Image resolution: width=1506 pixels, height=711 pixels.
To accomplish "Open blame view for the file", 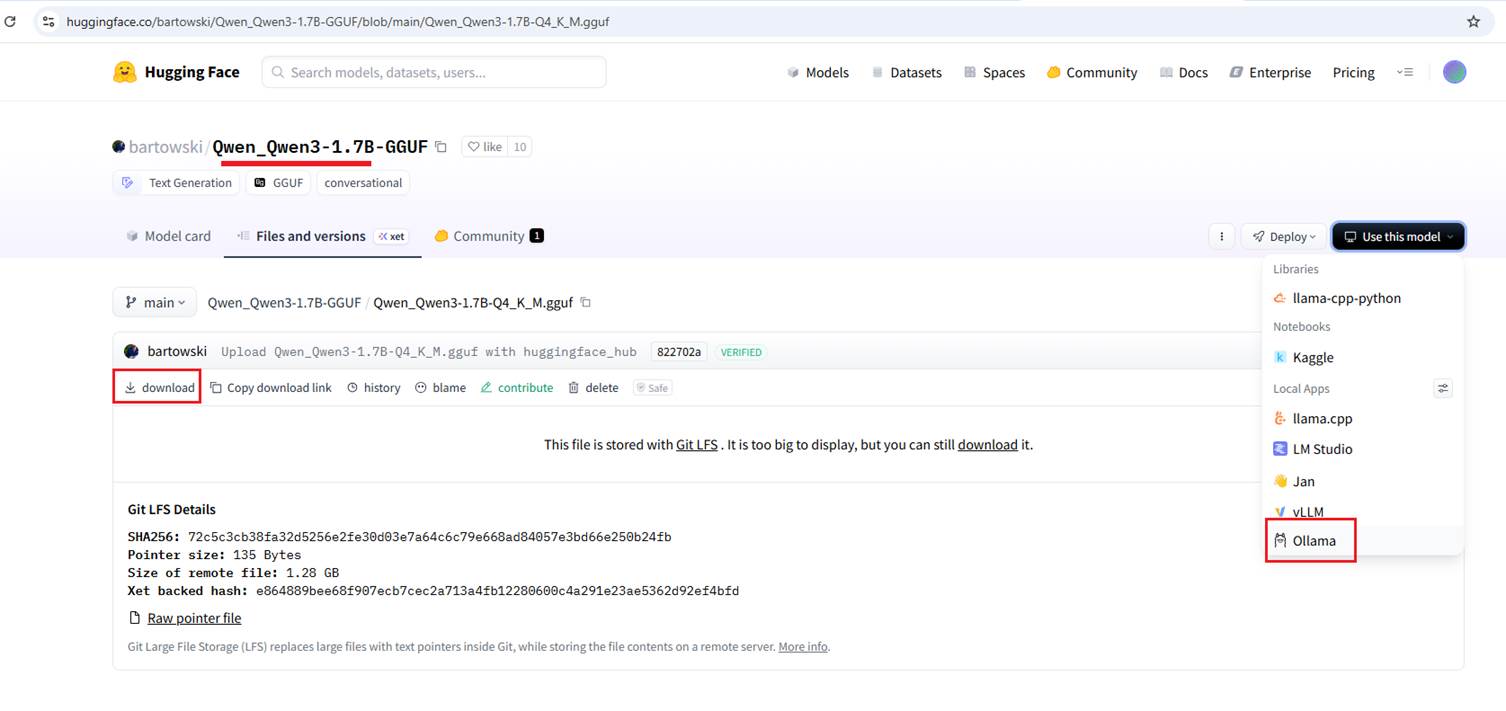I will pos(440,387).
